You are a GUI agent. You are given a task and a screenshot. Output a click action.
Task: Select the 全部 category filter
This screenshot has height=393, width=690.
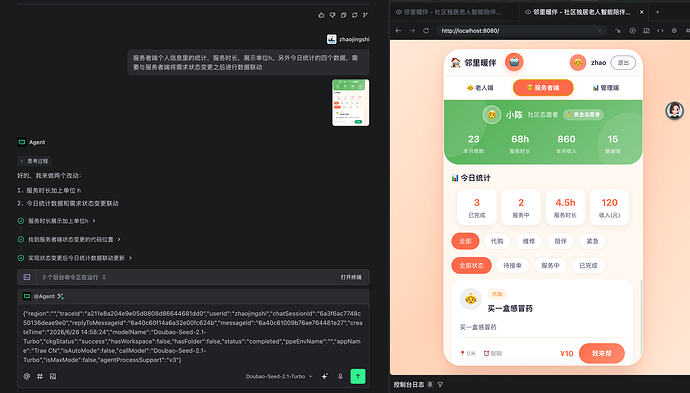[465, 241]
